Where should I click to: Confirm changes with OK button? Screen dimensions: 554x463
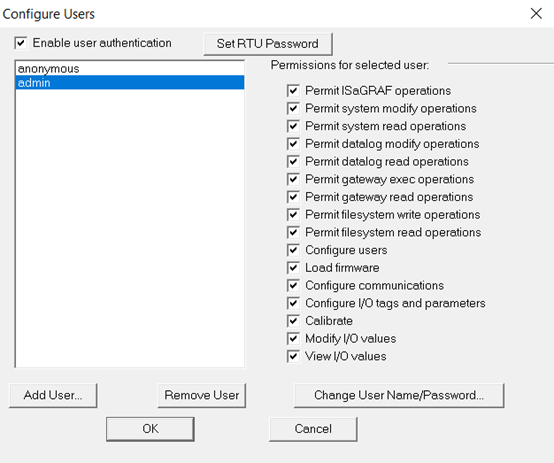coord(150,429)
